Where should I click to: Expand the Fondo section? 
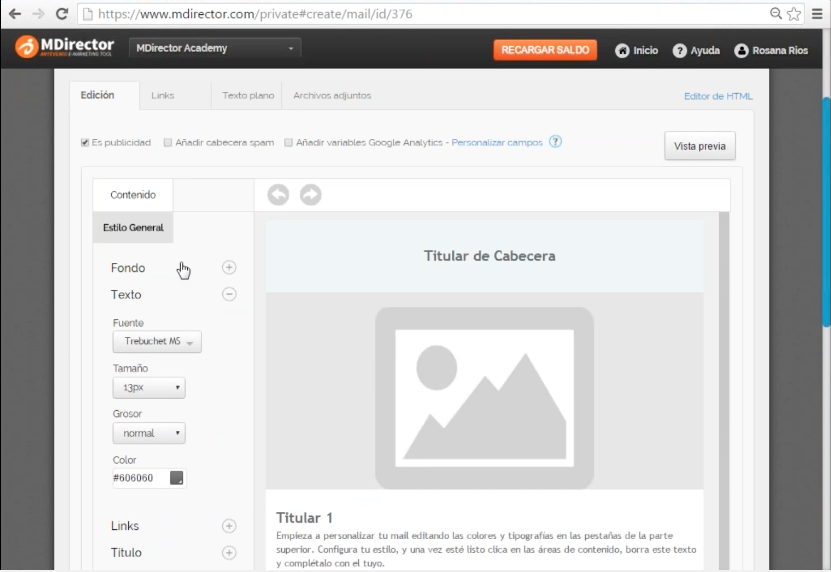click(229, 267)
